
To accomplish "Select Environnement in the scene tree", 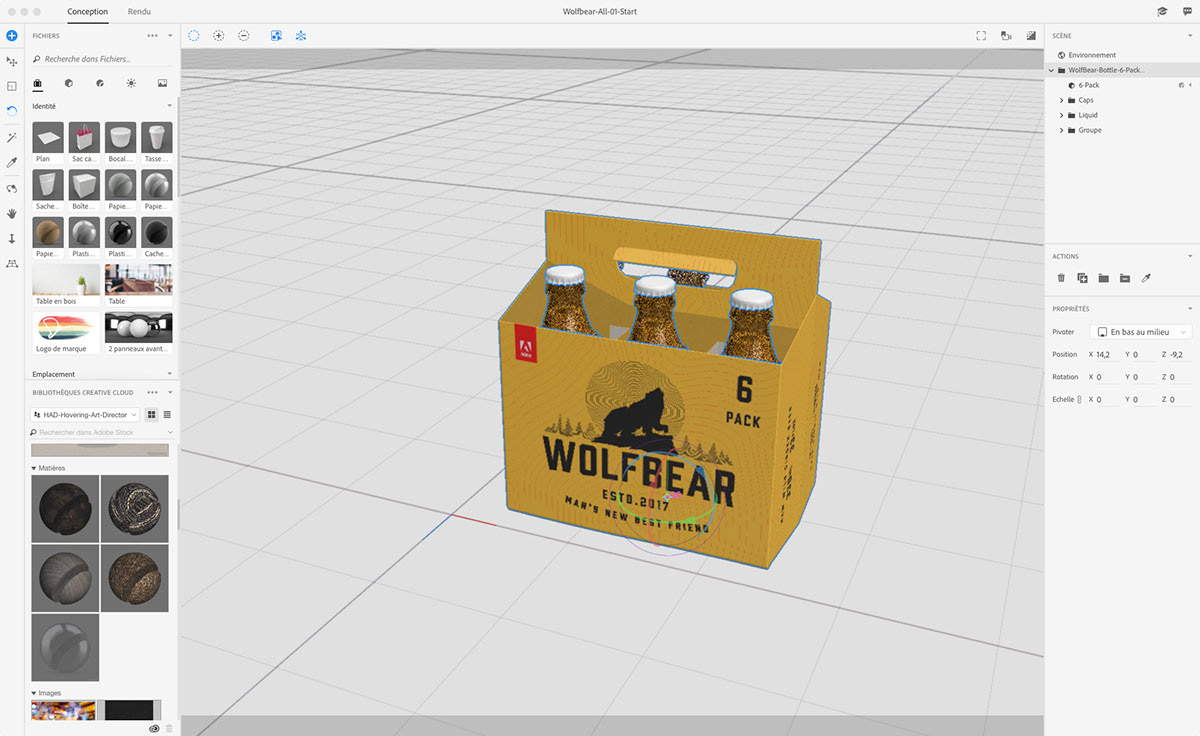I will (1092, 55).
